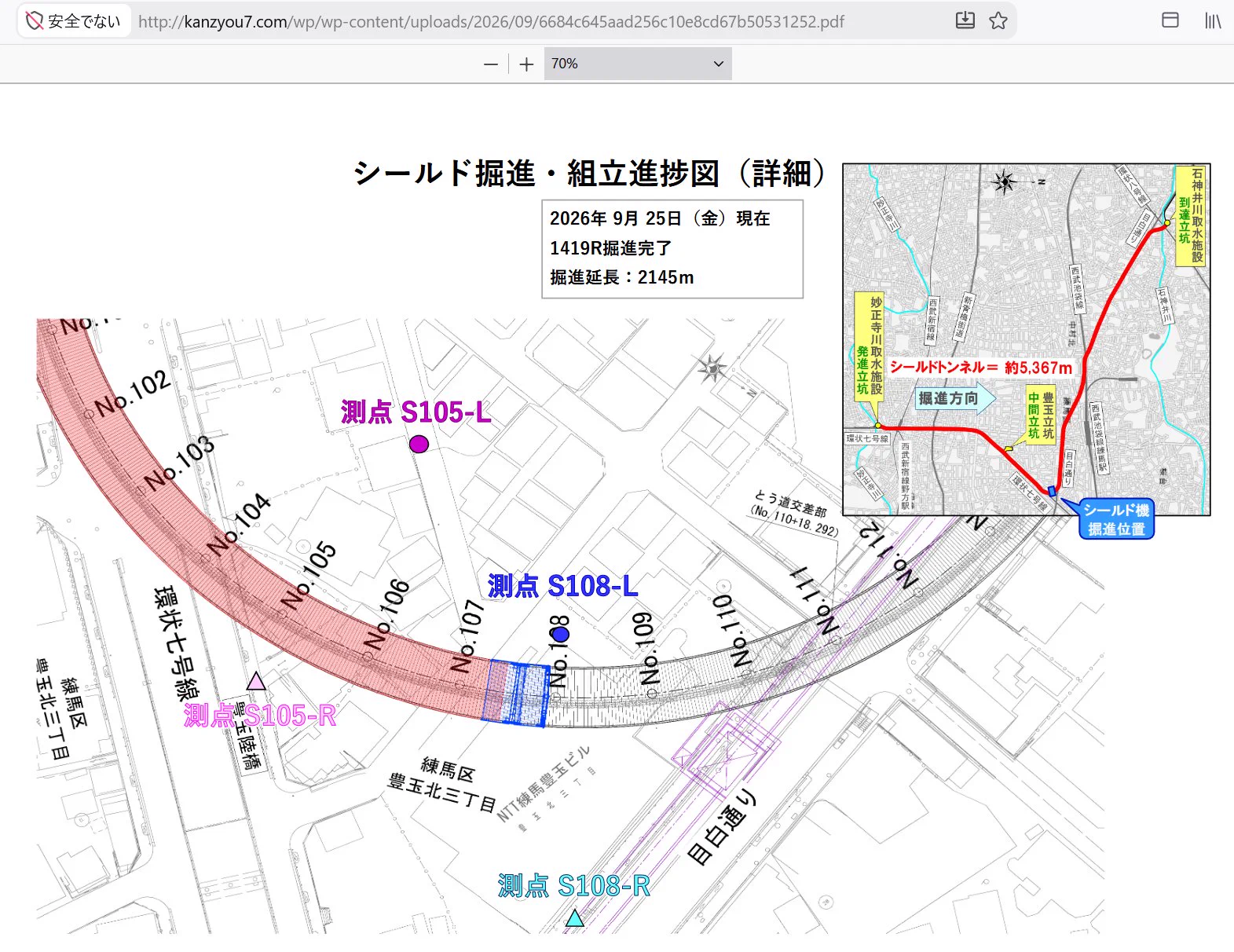Zoom in with the plus button
This screenshot has width=1234, height=952.
coord(526,64)
